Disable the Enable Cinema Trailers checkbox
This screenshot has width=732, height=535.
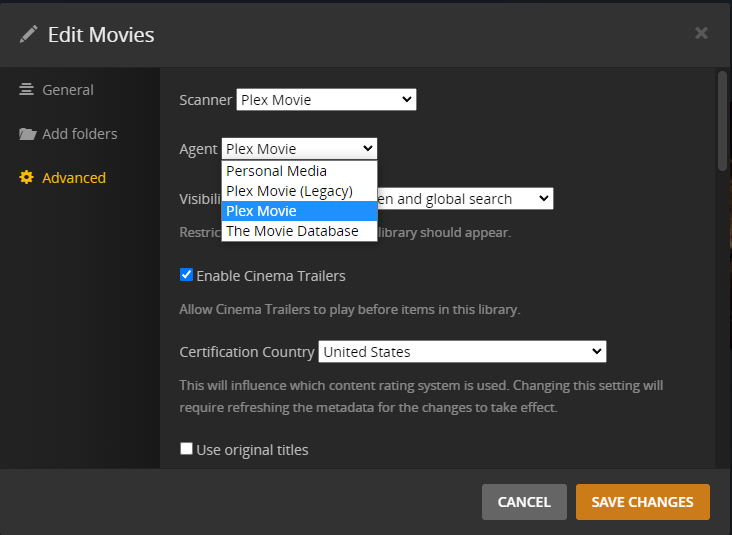[x=186, y=275]
